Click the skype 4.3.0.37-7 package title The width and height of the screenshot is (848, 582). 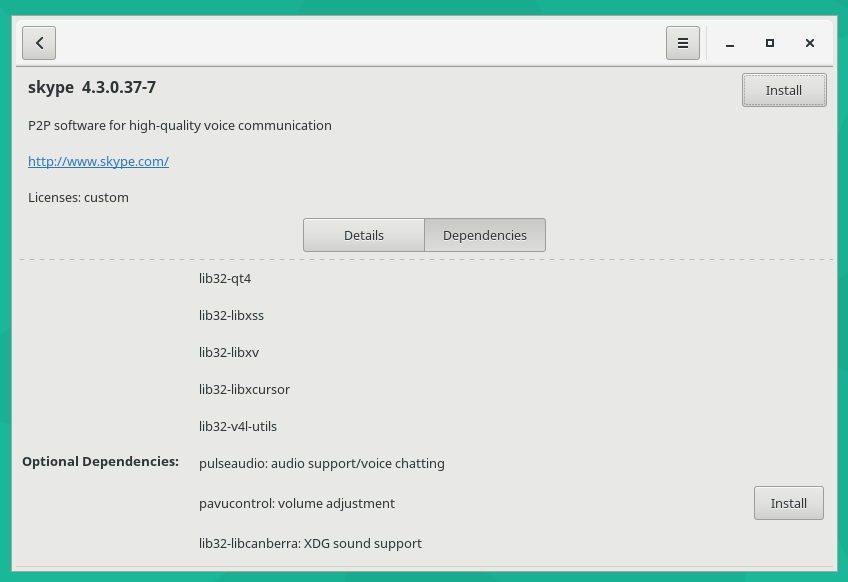92,88
